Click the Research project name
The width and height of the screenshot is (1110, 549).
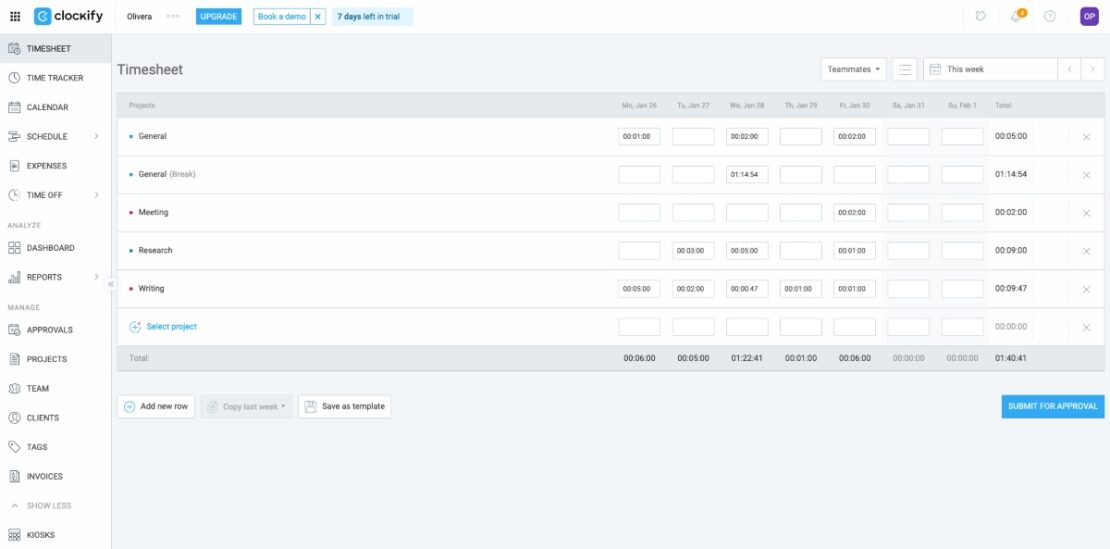[x=155, y=250]
